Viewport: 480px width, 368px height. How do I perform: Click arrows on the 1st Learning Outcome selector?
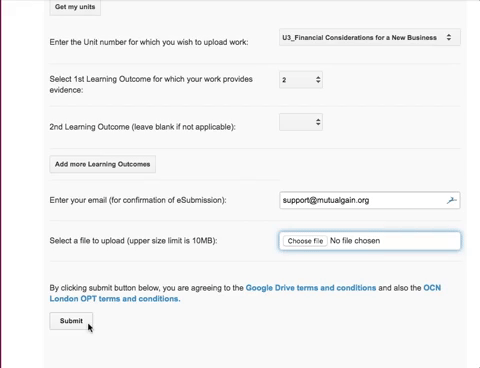(318, 80)
